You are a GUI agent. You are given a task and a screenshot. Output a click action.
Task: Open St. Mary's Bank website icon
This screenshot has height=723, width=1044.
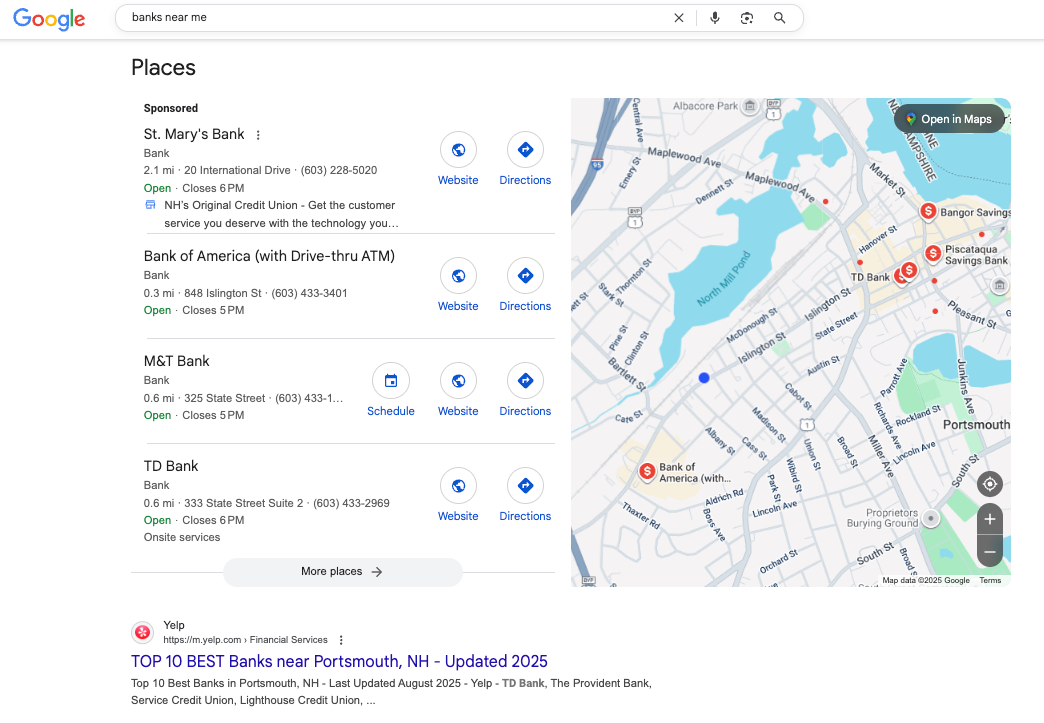pyautogui.click(x=458, y=150)
